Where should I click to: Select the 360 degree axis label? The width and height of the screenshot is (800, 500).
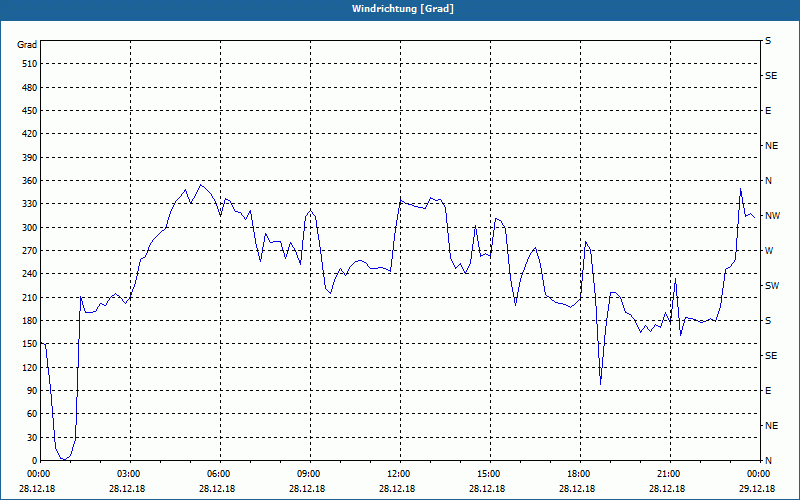tap(30, 181)
